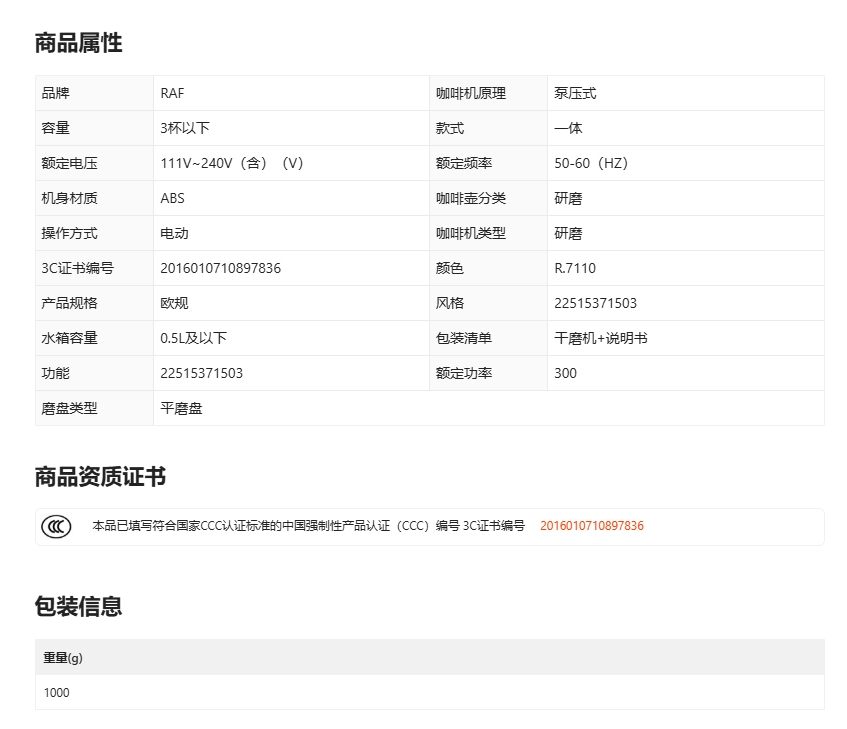Click the 额定功率 value 300

(x=565, y=373)
